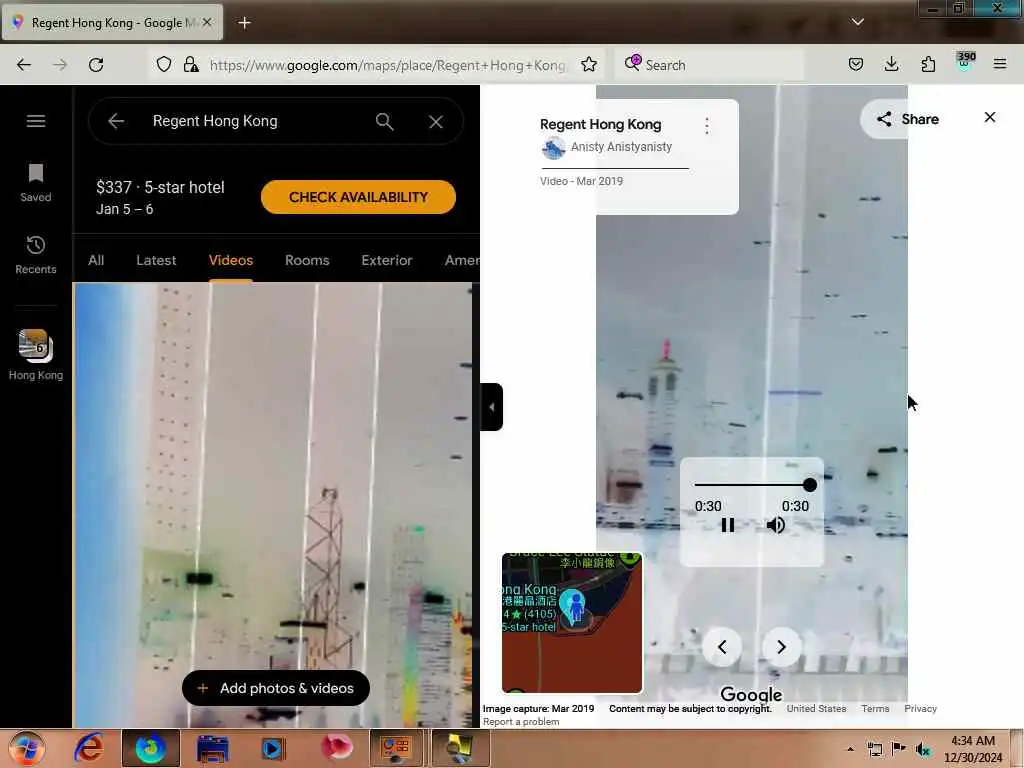Close the Regent Hong Kong browser tab

[x=207, y=22]
